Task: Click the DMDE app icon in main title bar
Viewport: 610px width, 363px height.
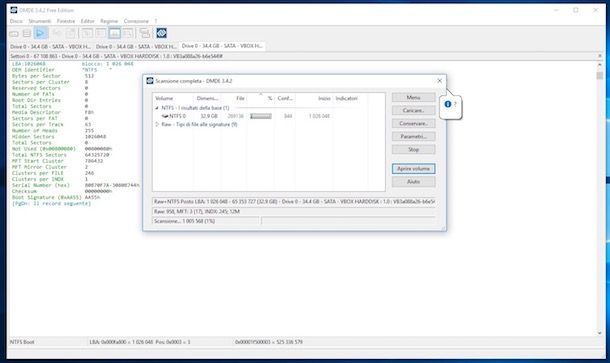Action: click(x=14, y=10)
